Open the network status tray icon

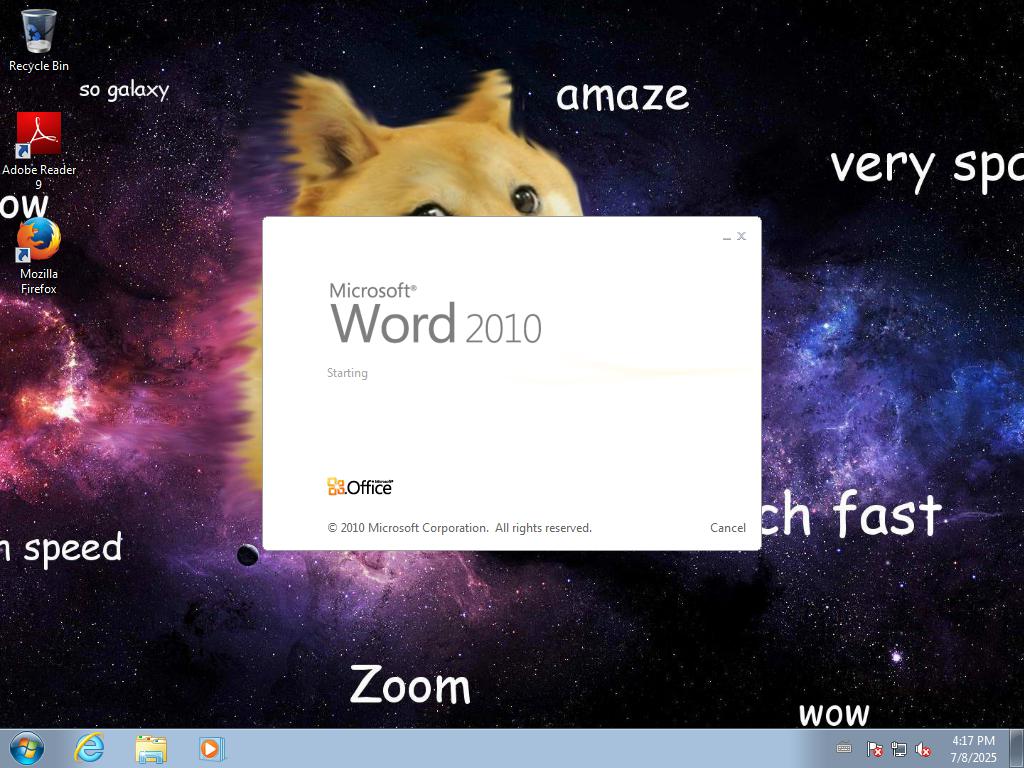click(x=898, y=749)
